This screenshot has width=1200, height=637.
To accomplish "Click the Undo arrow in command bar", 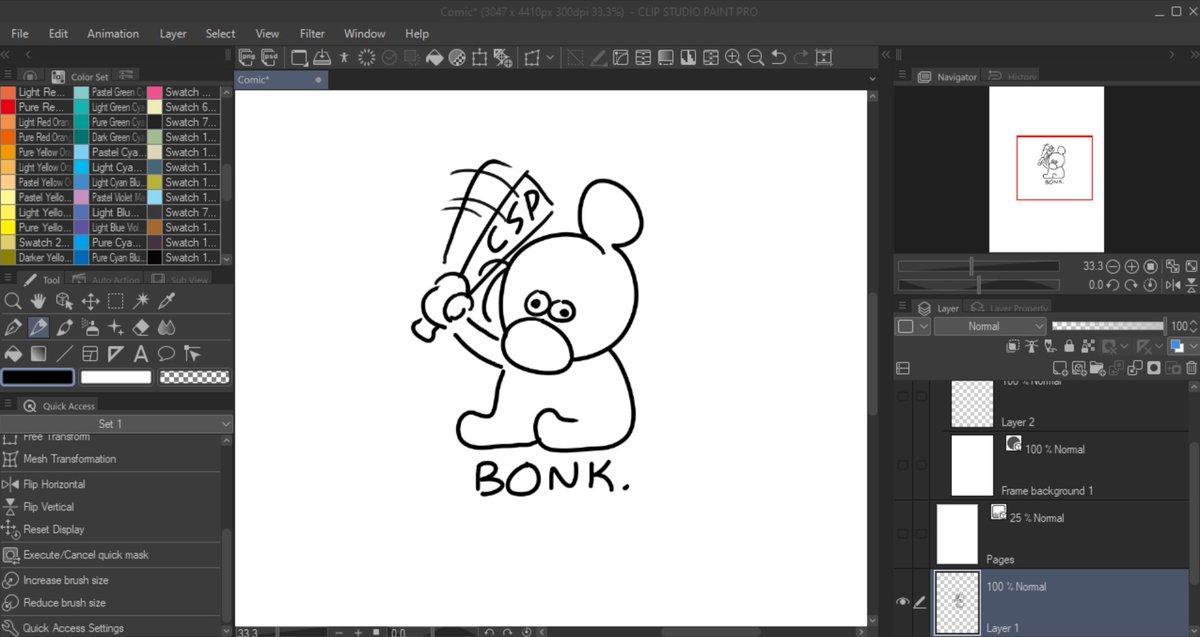I will (779, 57).
